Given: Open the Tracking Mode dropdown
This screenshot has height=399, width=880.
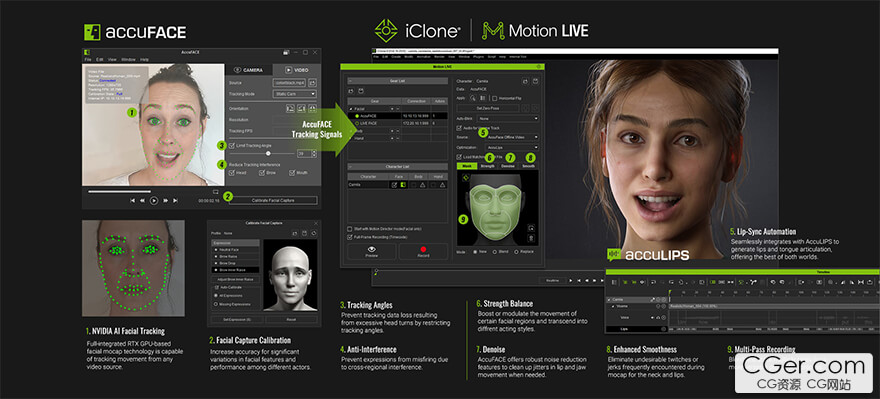Looking at the screenshot, I should (294, 94).
